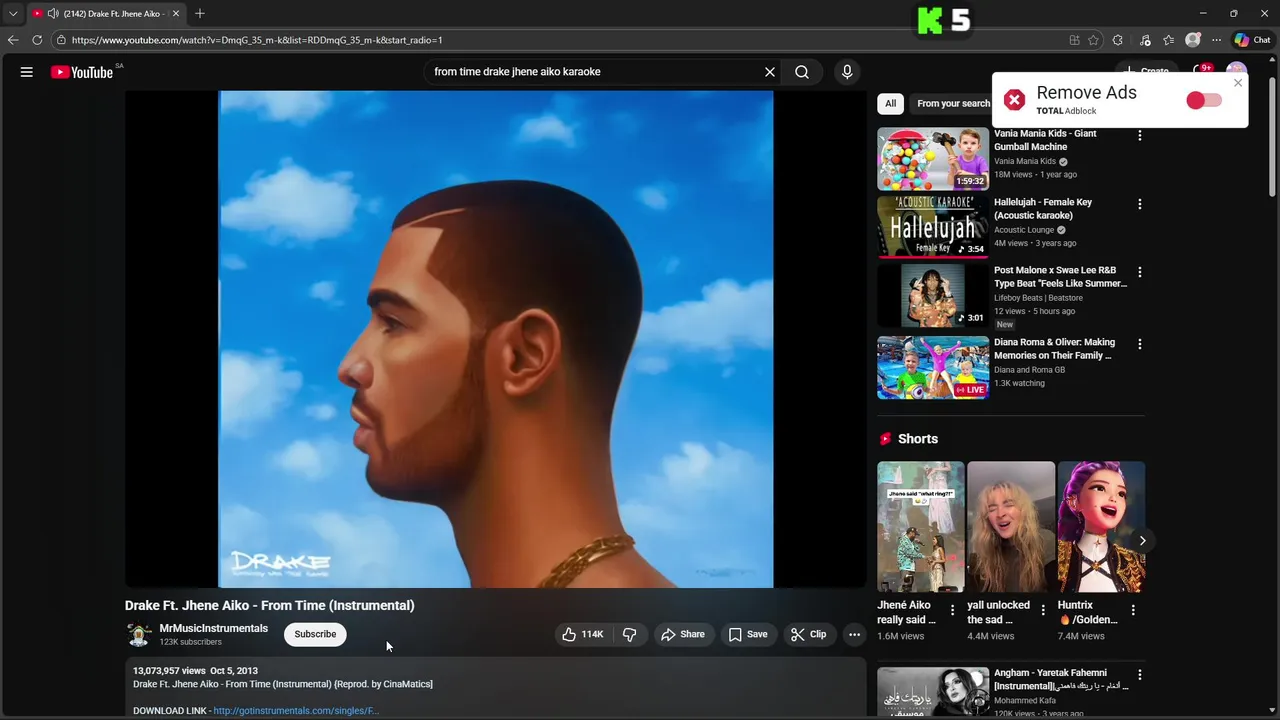This screenshot has height=720, width=1280.
Task: Save video to a playlist
Action: [x=748, y=634]
